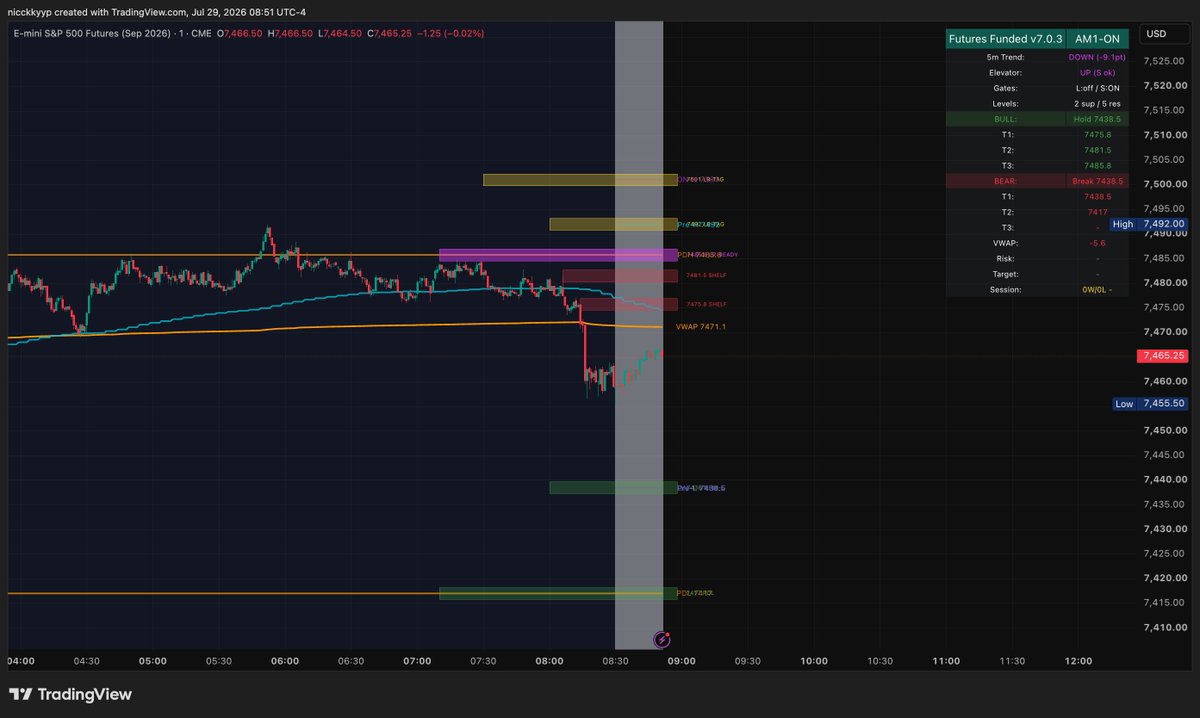The width and height of the screenshot is (1200, 718).
Task: Click the 7,500.00 price axis label
Action: pyautogui.click(x=1164, y=184)
